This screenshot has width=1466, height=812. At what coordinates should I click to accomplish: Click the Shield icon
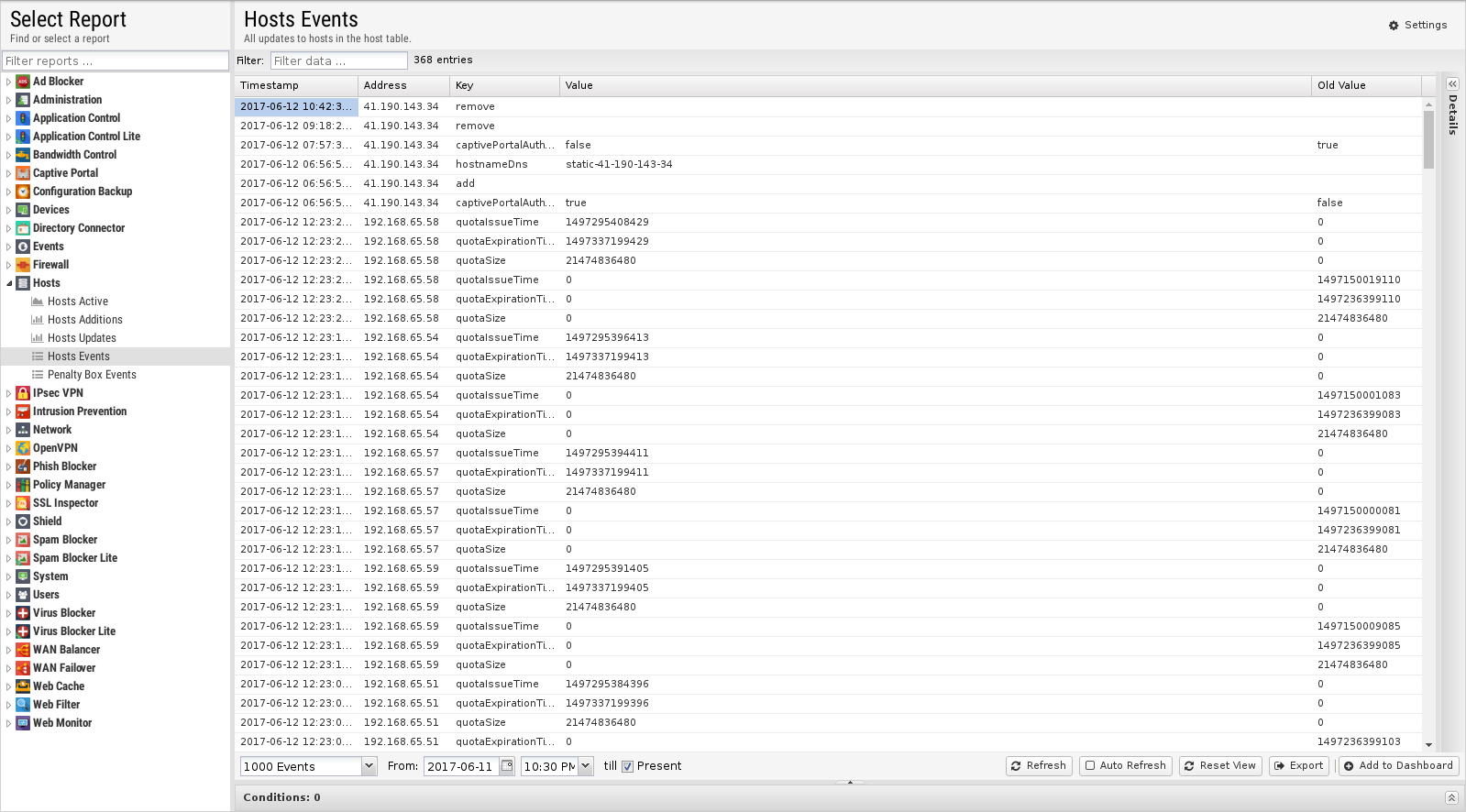coord(23,521)
